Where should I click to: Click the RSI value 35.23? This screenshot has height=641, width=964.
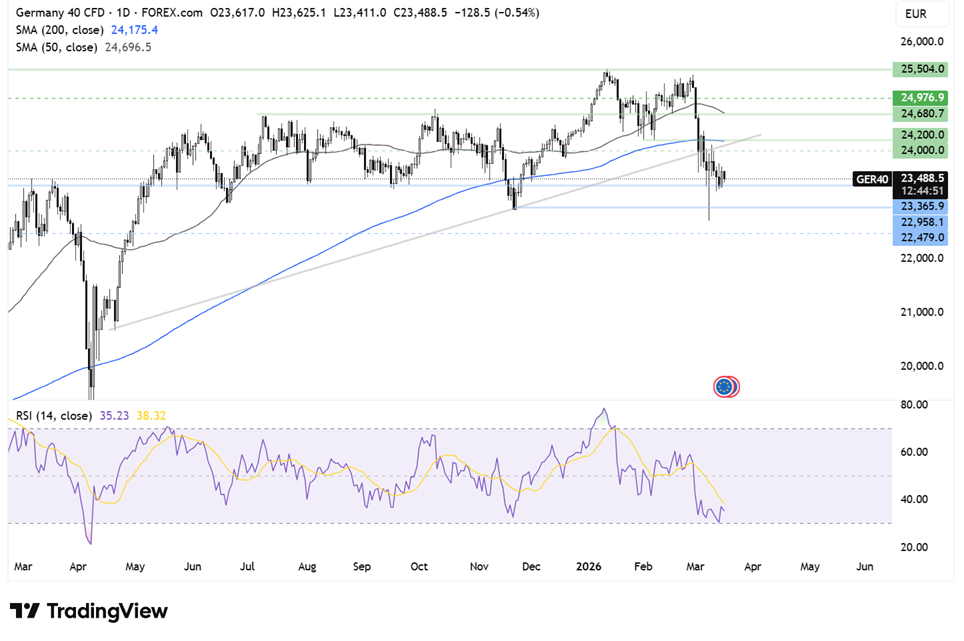tap(114, 416)
